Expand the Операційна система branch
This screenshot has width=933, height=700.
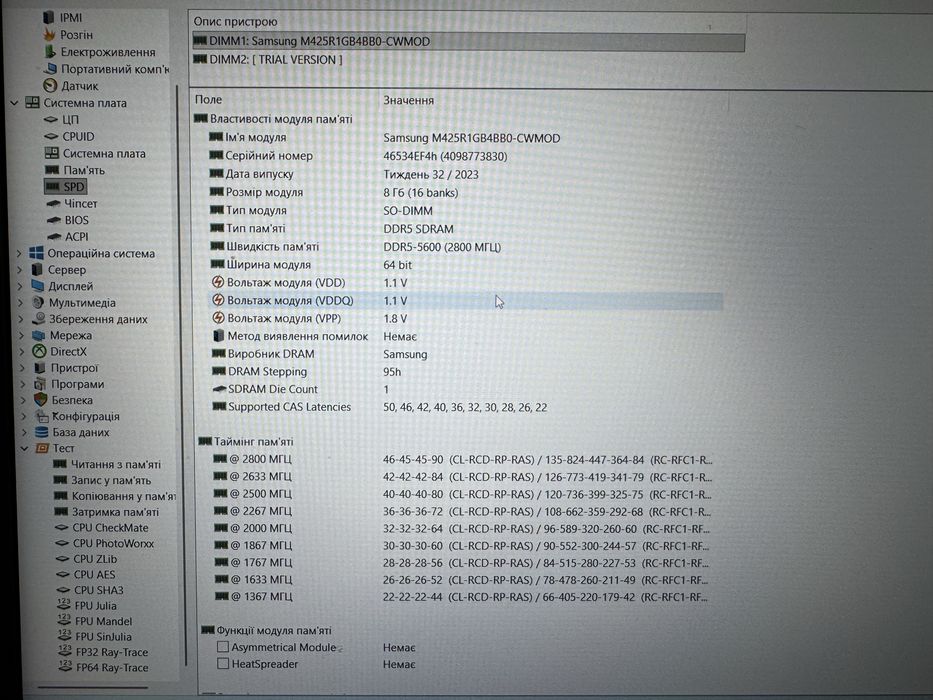coord(20,253)
